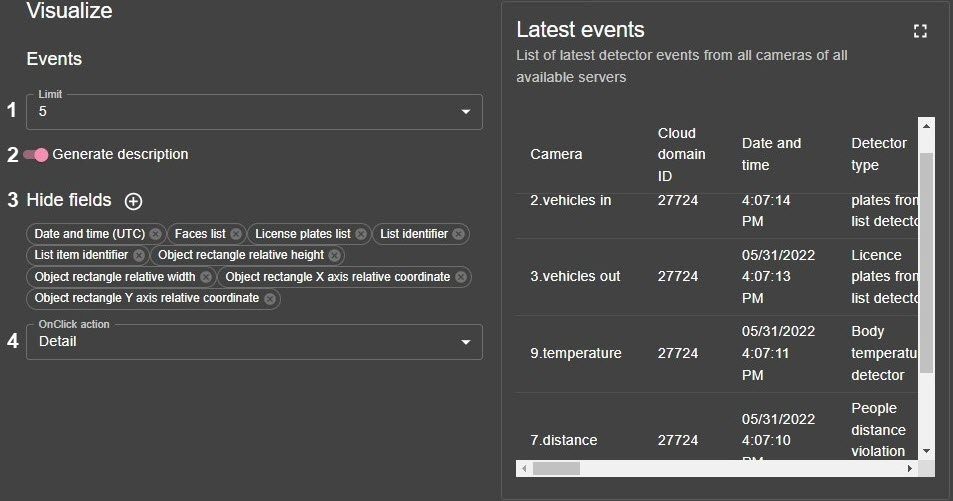Remove the 'List item identifier' chip

pos(138,255)
